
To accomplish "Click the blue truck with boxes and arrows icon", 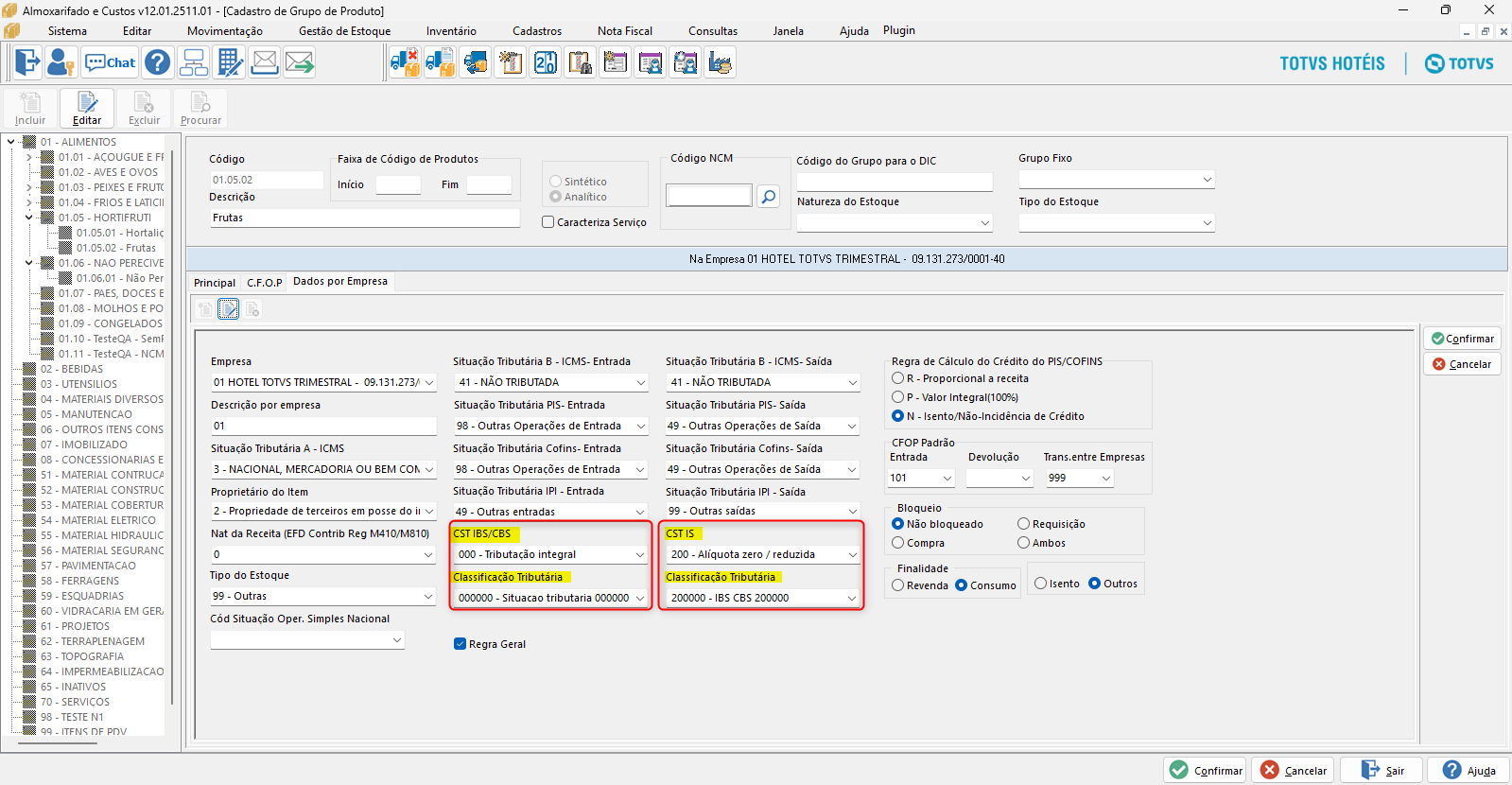I will [476, 62].
